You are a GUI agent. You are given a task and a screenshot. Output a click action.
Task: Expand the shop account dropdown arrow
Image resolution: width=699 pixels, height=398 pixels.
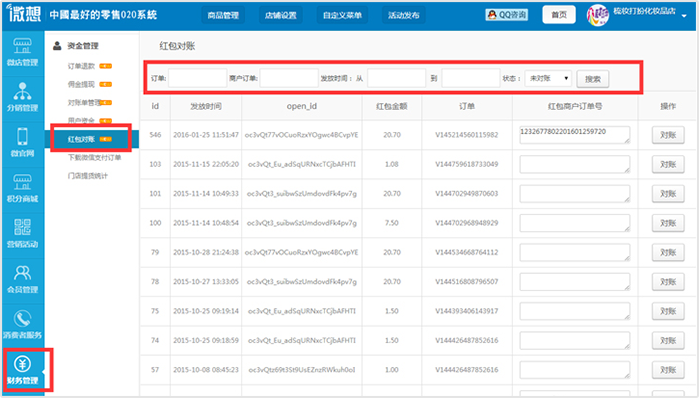click(x=684, y=16)
